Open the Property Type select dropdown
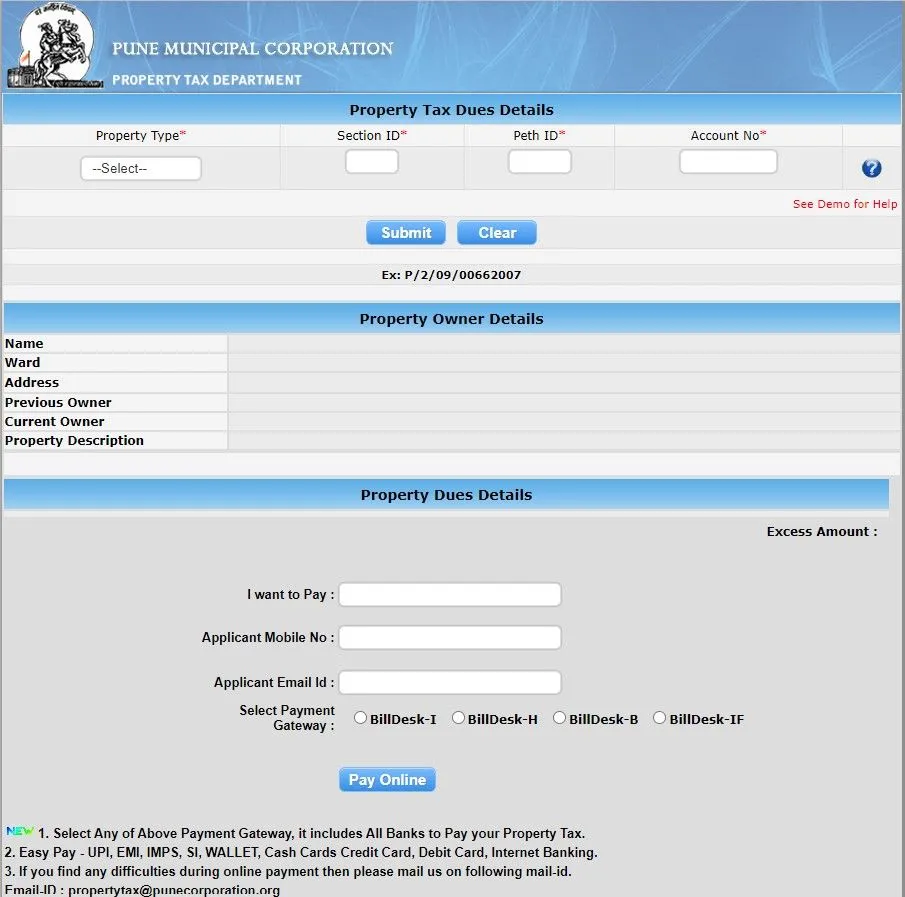This screenshot has height=897, width=905. [x=141, y=169]
